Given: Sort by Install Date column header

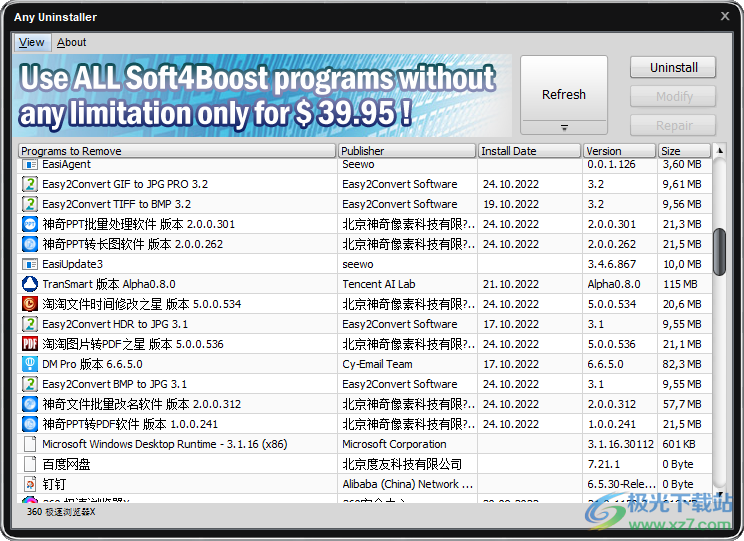Looking at the screenshot, I should pyautogui.click(x=530, y=151).
